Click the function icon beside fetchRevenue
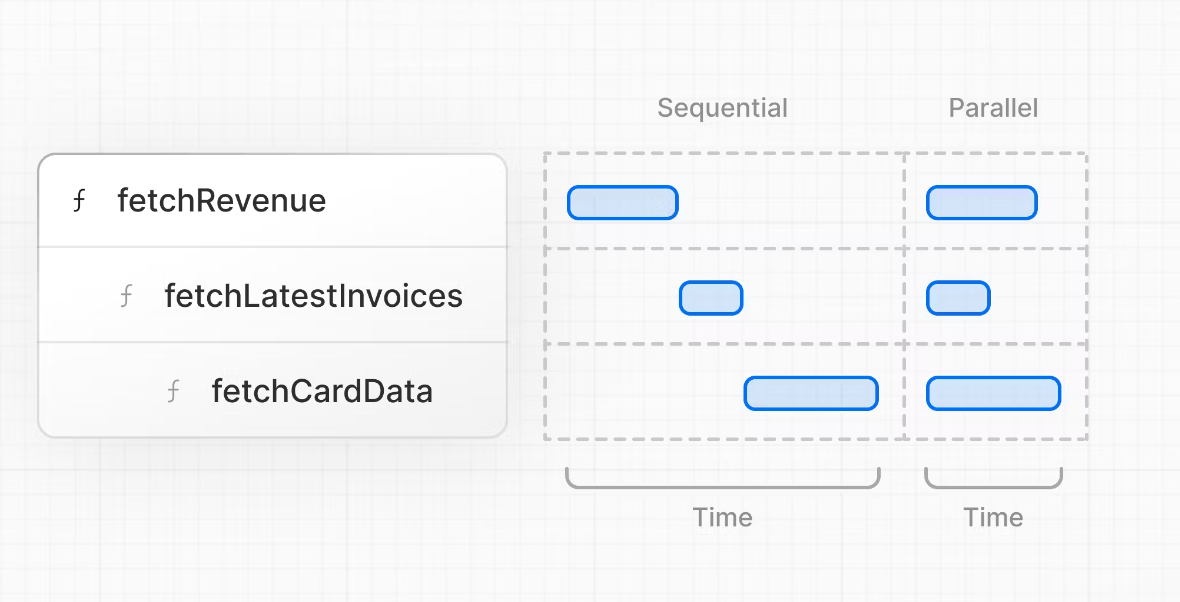The width and height of the screenshot is (1180, 602). click(x=79, y=202)
